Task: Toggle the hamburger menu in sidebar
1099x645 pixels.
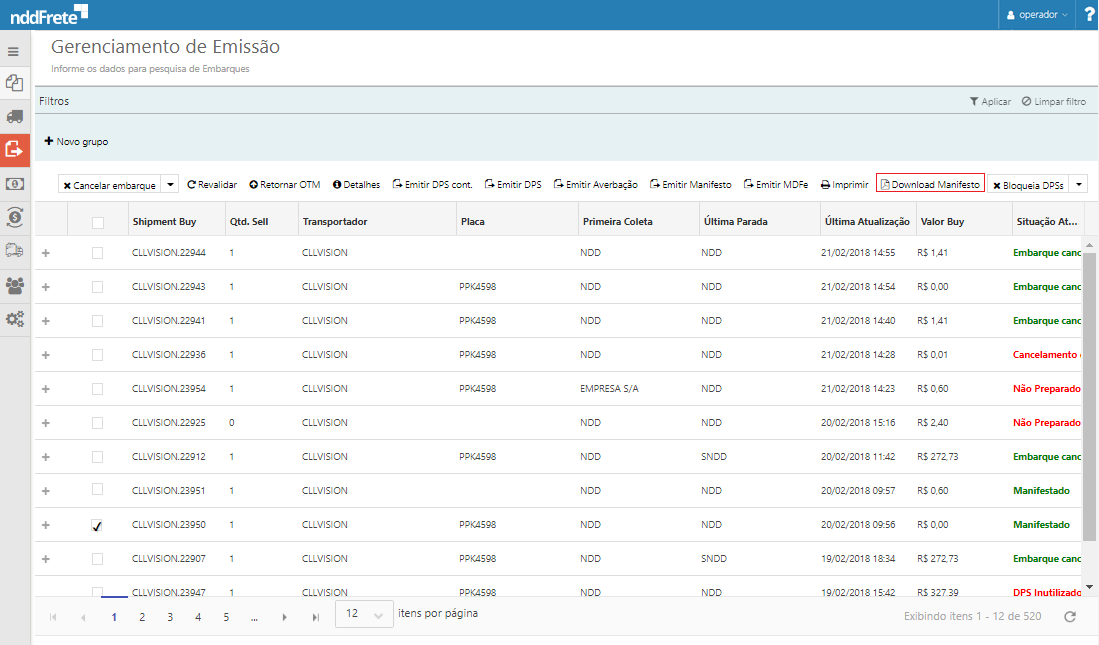Action: (x=14, y=51)
